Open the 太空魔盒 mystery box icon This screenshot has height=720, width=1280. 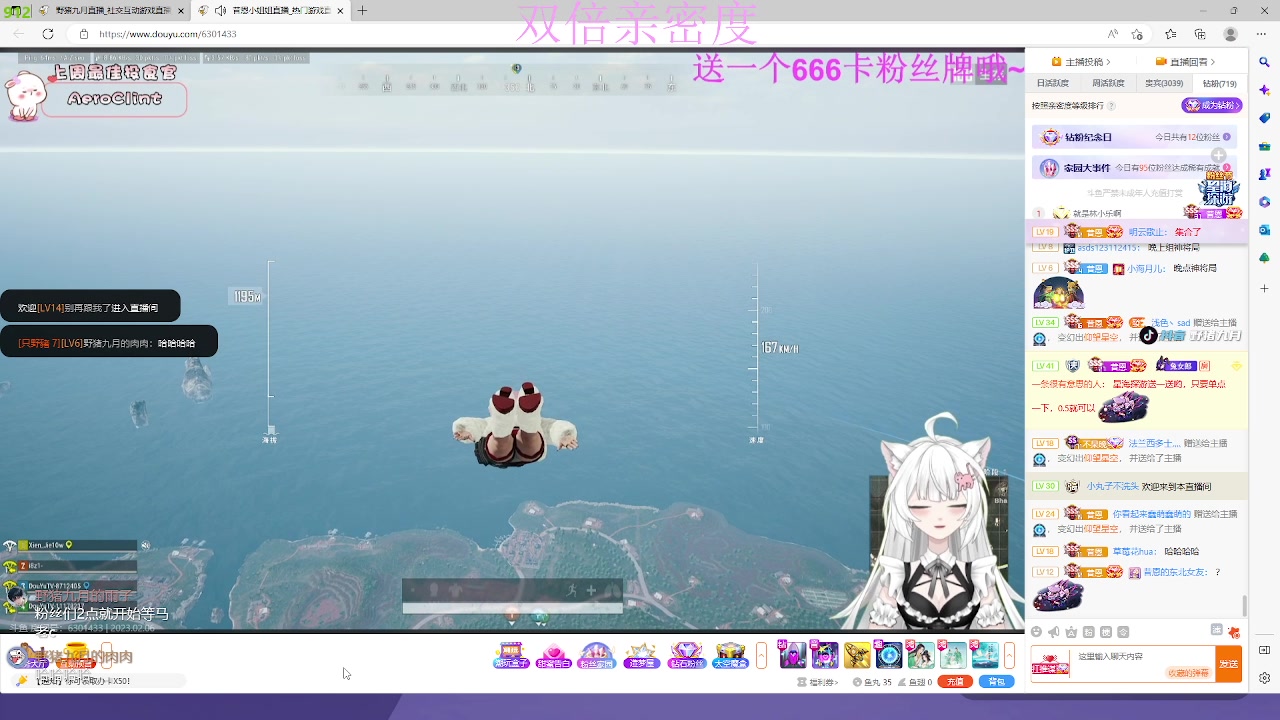tap(731, 654)
